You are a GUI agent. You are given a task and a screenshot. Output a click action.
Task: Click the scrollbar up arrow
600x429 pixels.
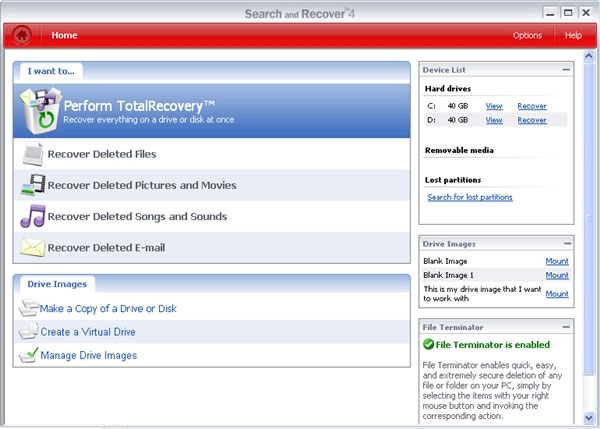589,56
